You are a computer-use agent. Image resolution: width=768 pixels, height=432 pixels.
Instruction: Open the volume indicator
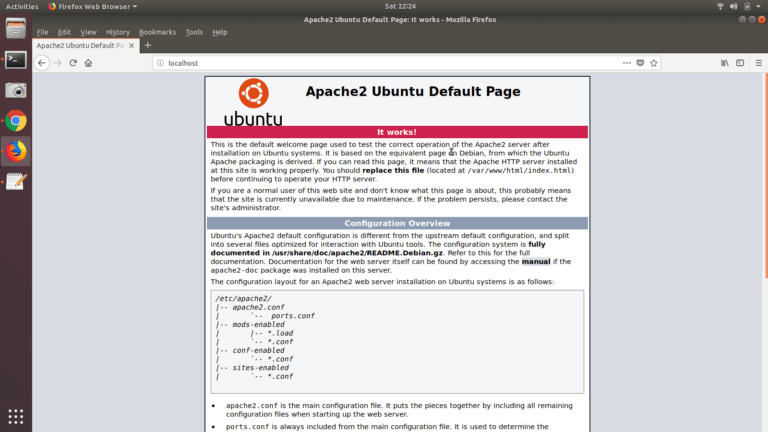coord(733,6)
